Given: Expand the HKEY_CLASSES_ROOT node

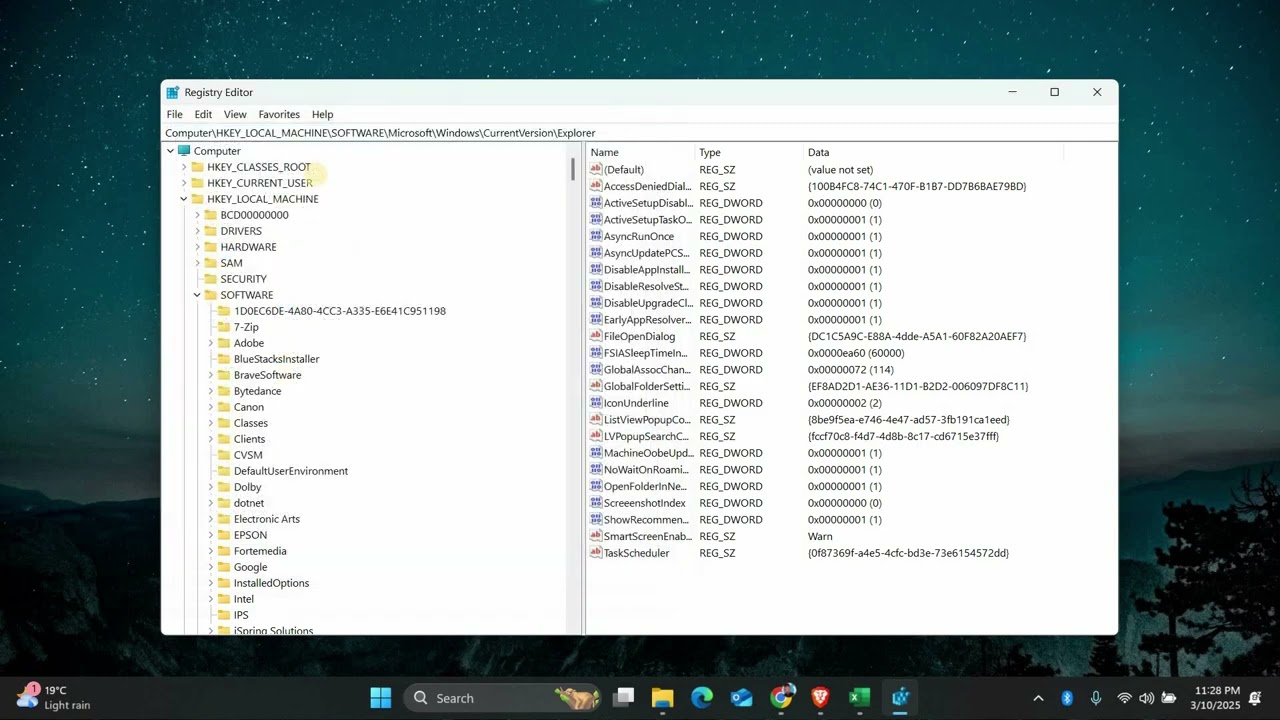Looking at the screenshot, I should (184, 167).
